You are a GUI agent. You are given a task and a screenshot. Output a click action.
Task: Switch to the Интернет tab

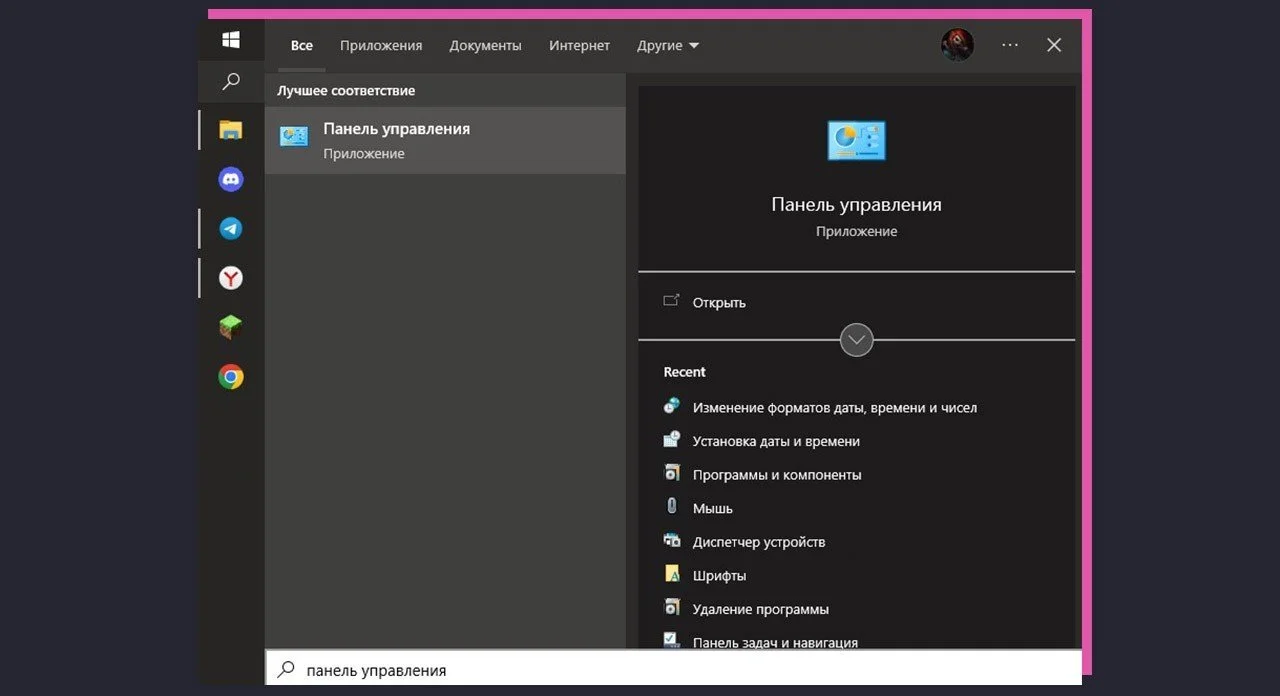point(579,45)
